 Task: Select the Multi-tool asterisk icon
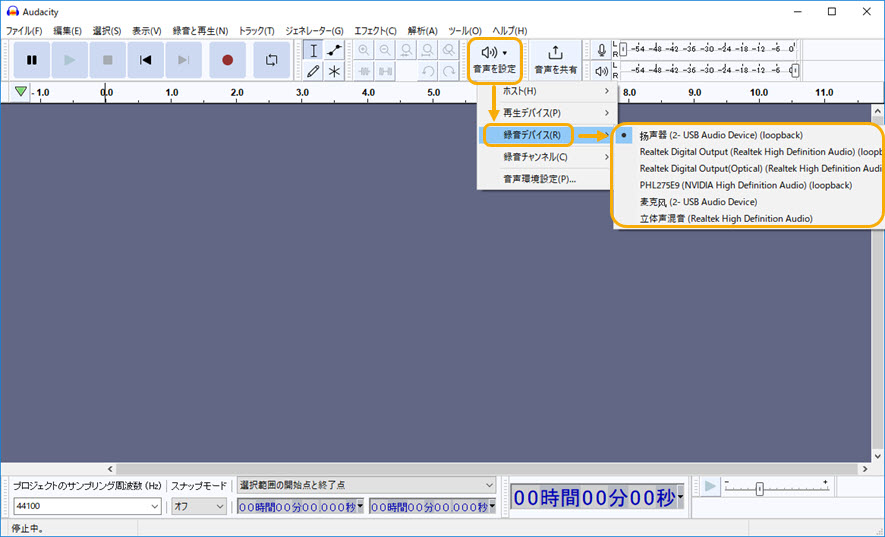[x=334, y=71]
